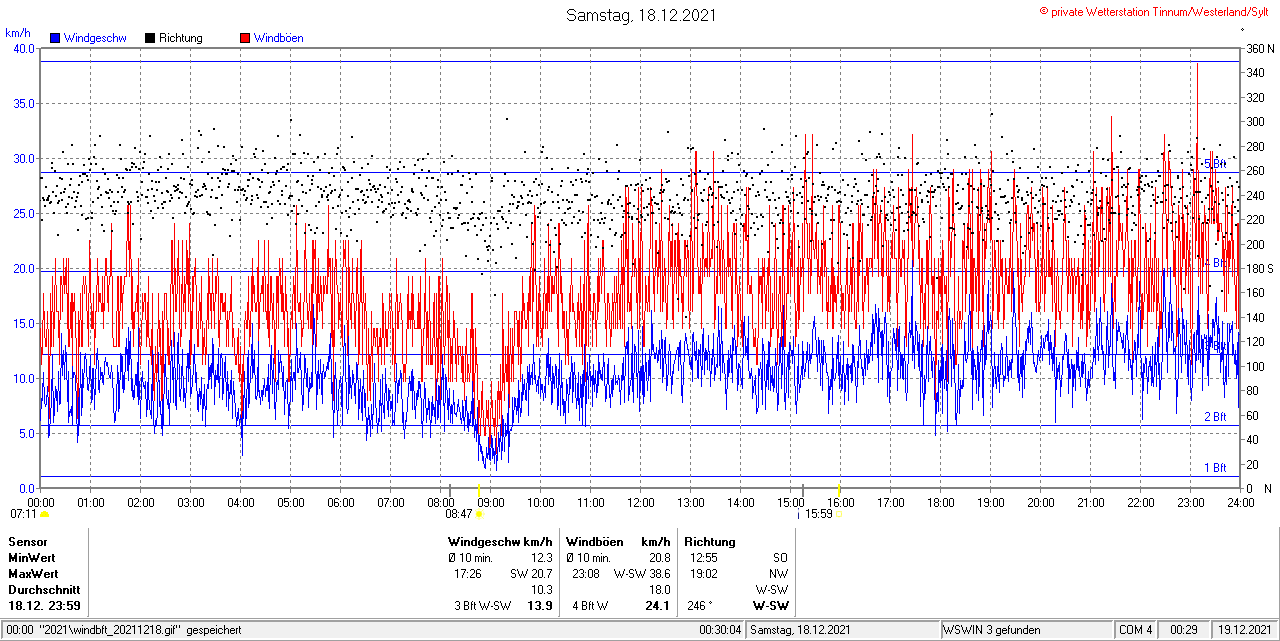
Task: Click the SO direction value
Action: 780,558
